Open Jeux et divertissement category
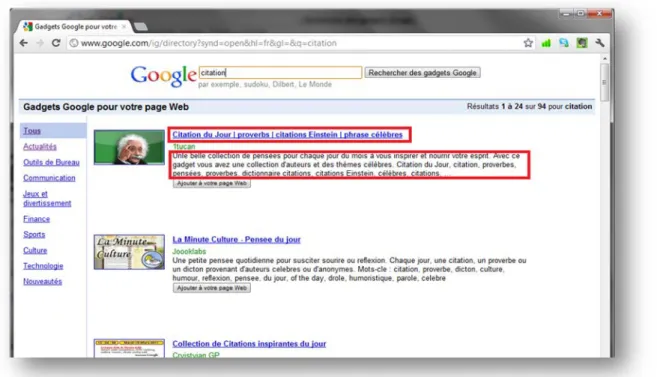The height and width of the screenshot is (377, 657). pos(47,199)
